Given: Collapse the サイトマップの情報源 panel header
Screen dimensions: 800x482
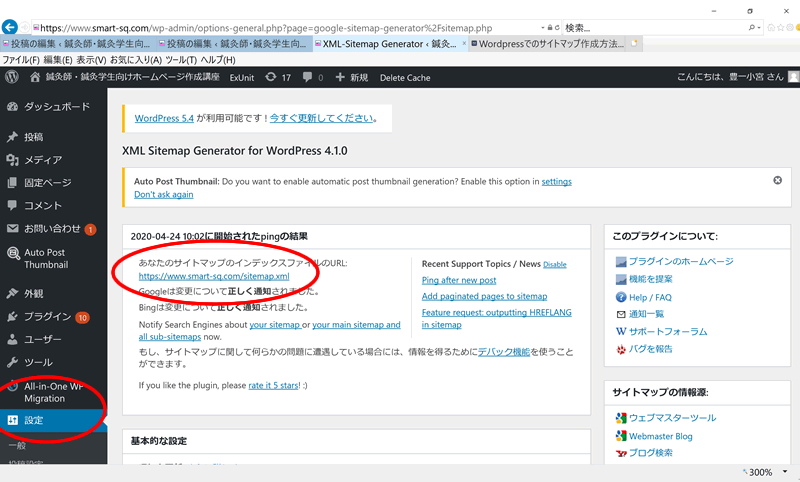Looking at the screenshot, I should tap(695, 394).
